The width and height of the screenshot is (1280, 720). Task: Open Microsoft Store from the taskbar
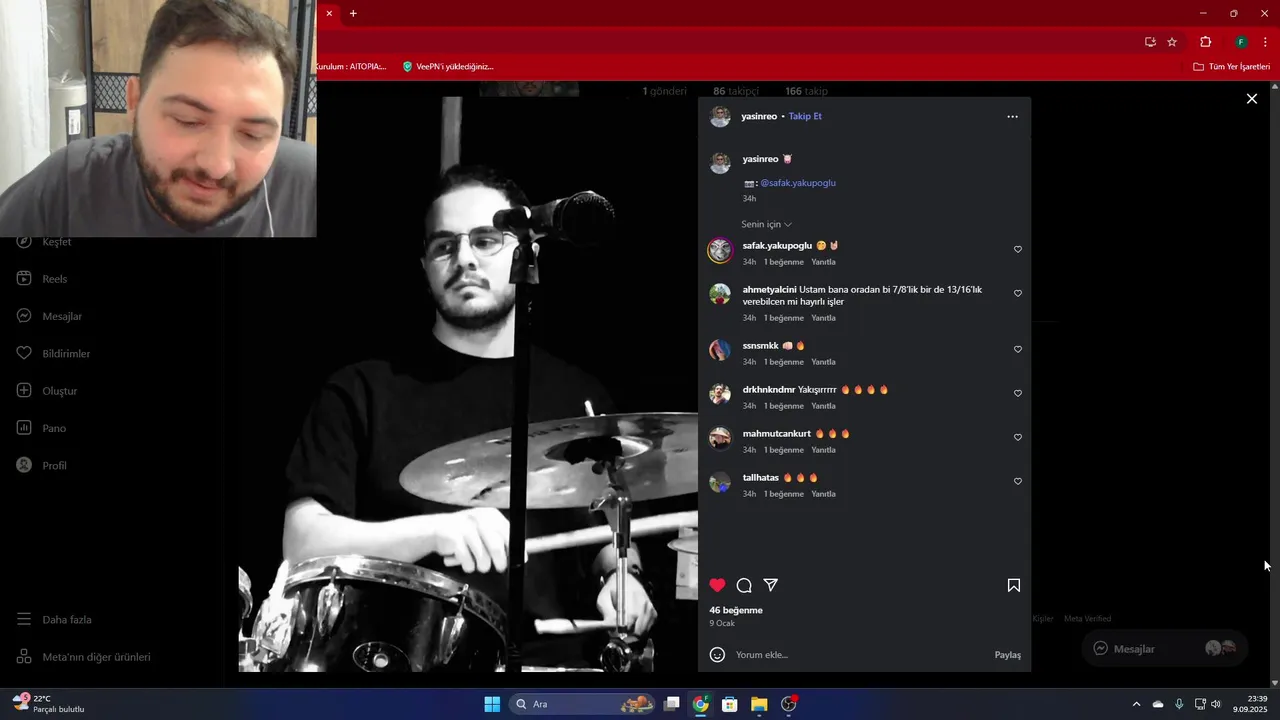pos(730,704)
